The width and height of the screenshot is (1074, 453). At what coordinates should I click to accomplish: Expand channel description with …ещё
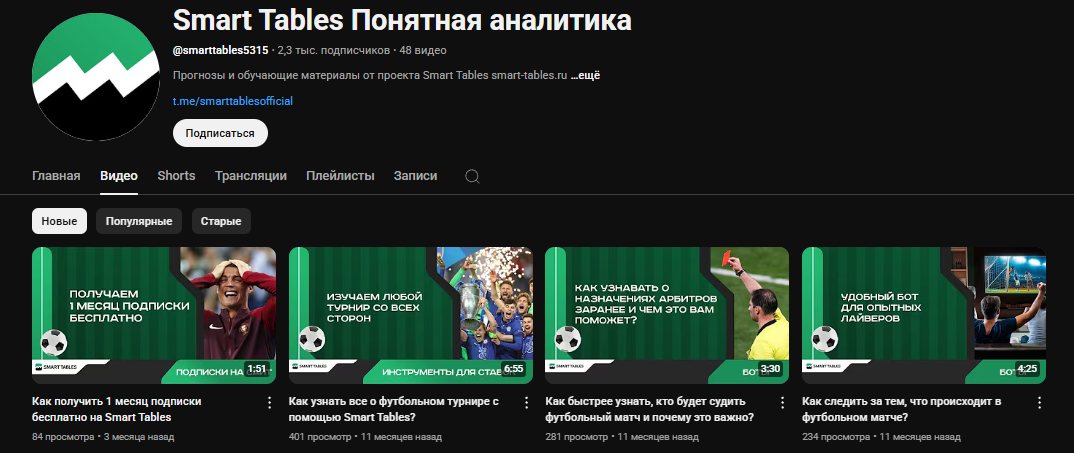[x=586, y=75]
